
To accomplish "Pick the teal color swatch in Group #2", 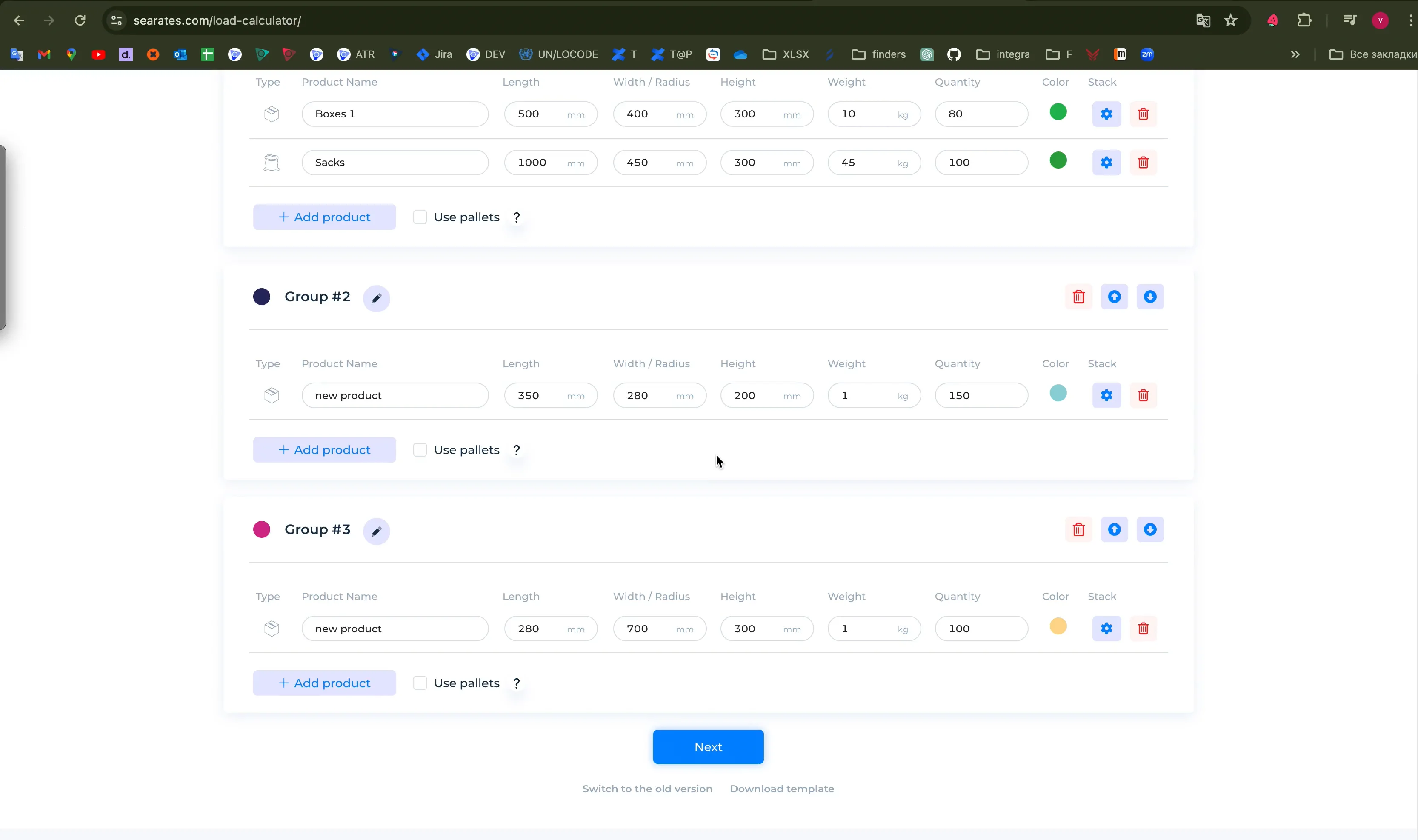I will pos(1058,393).
